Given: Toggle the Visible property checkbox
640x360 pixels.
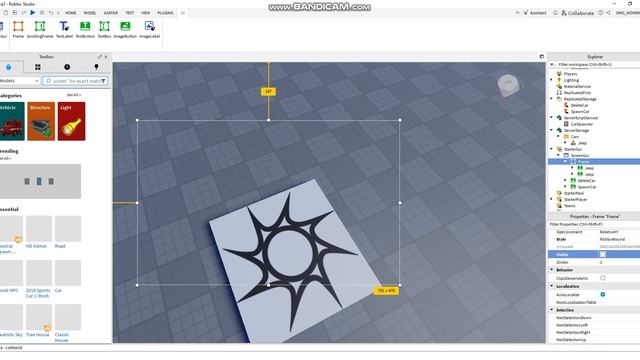Looking at the screenshot, I should 603,254.
